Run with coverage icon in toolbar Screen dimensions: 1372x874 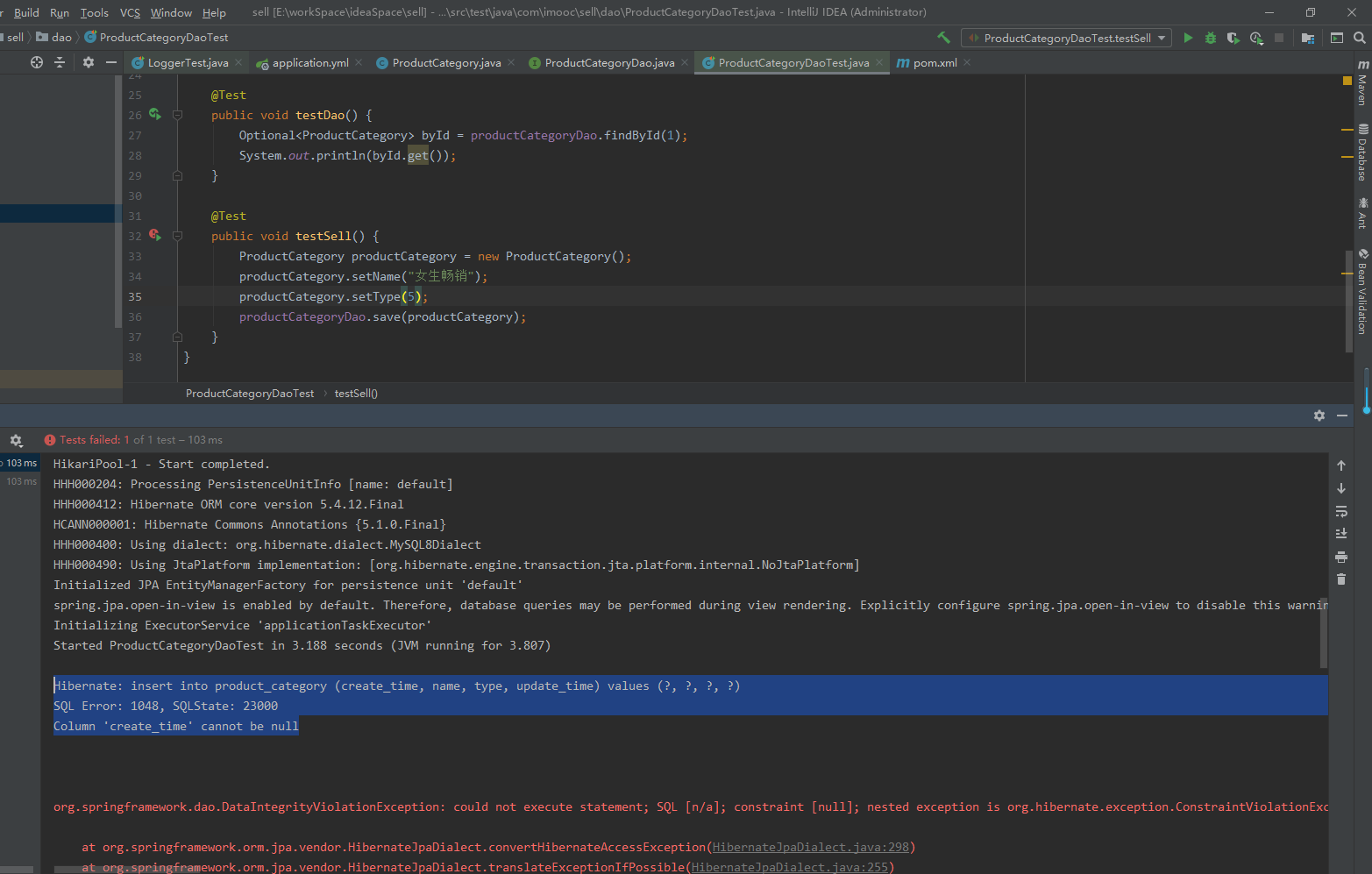click(x=1233, y=38)
